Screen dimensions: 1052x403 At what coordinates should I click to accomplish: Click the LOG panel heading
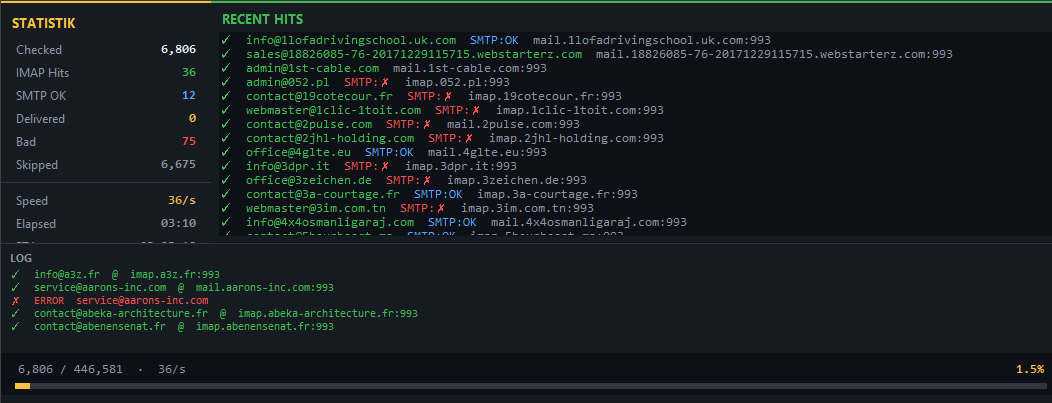click(21, 258)
